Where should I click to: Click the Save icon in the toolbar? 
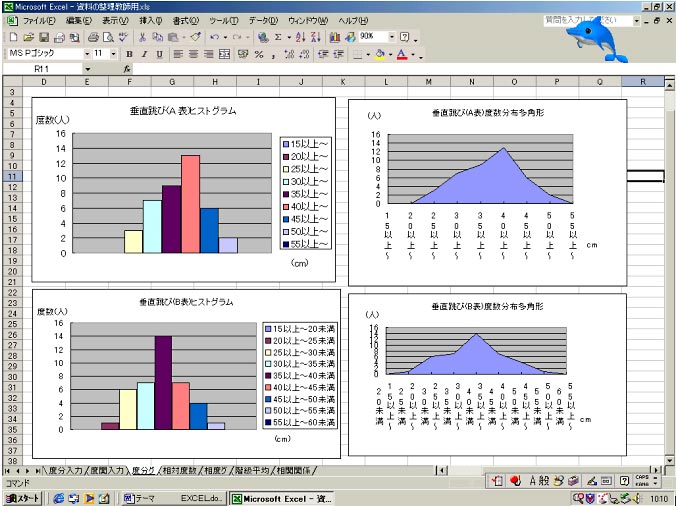[43, 37]
